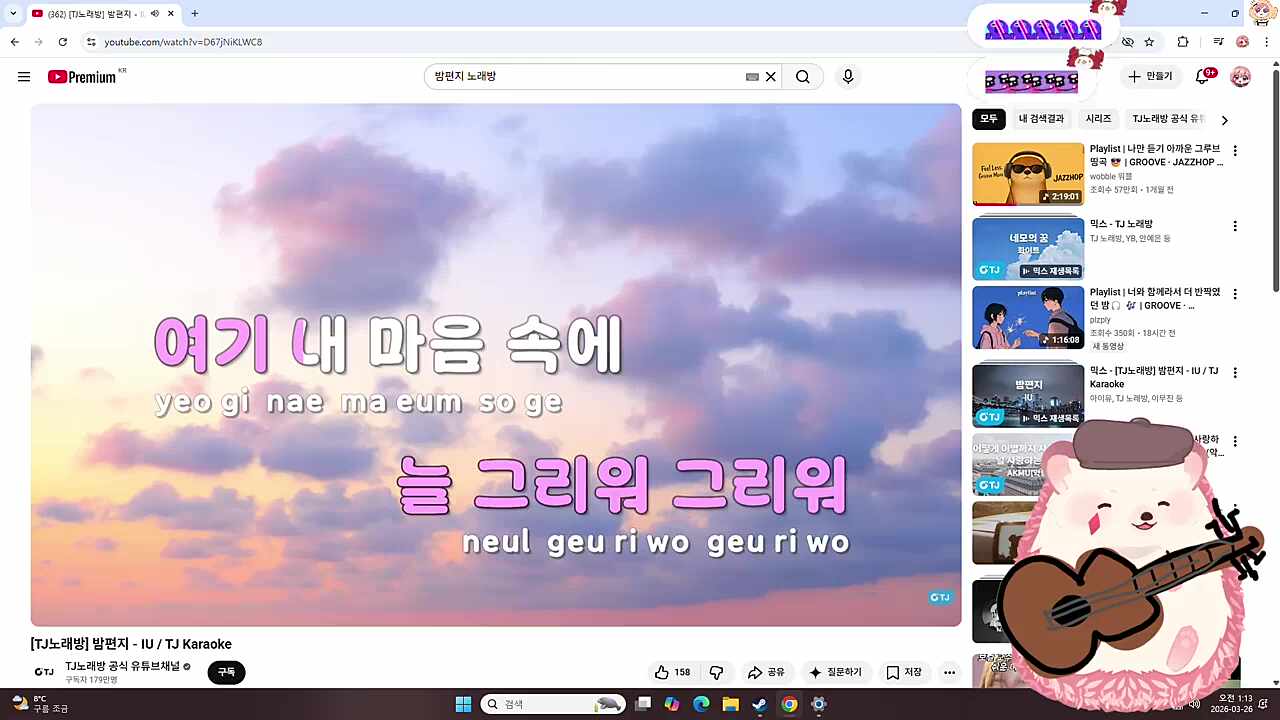Open more actions ellipsis under video
This screenshot has width=1280, height=720.
[949, 673]
